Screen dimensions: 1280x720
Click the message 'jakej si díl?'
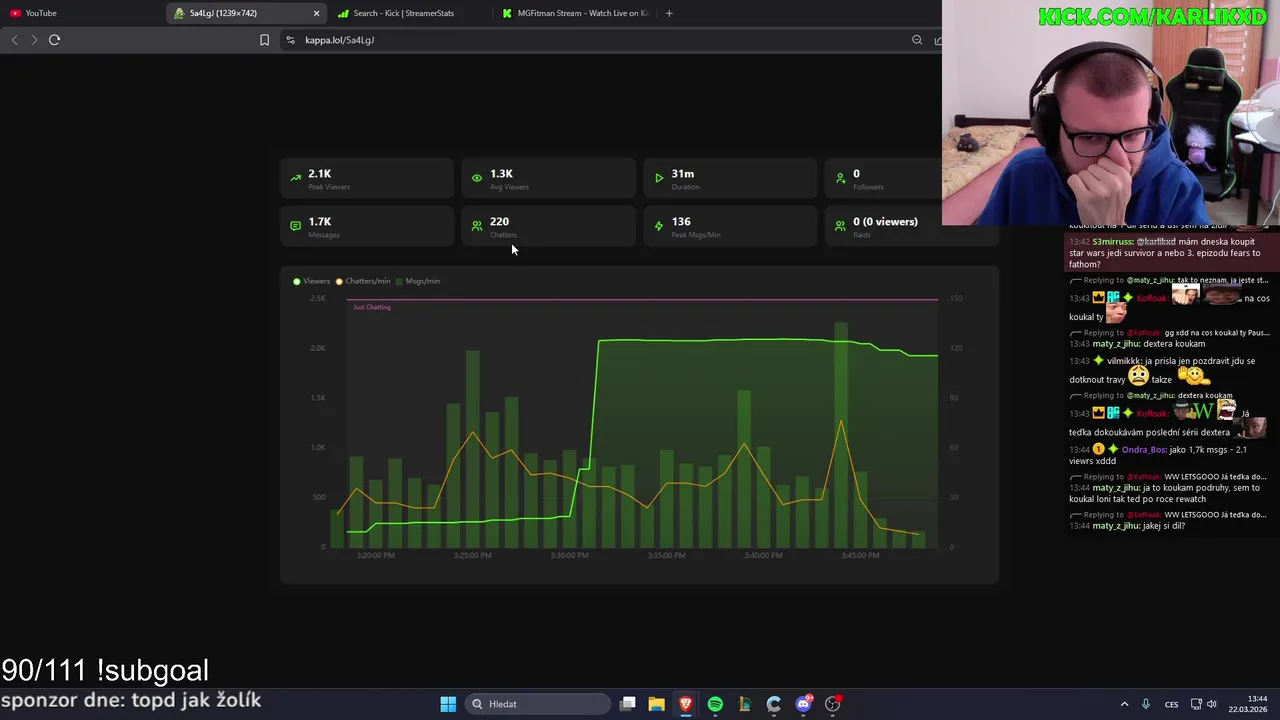coord(1164,526)
